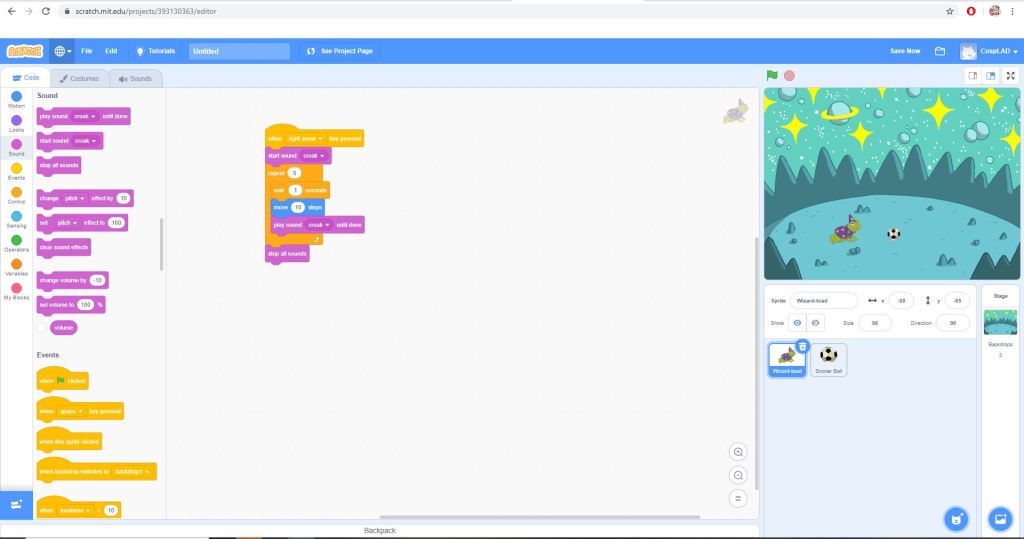
Task: Zoom out on the code workspace
Action: pos(738,475)
